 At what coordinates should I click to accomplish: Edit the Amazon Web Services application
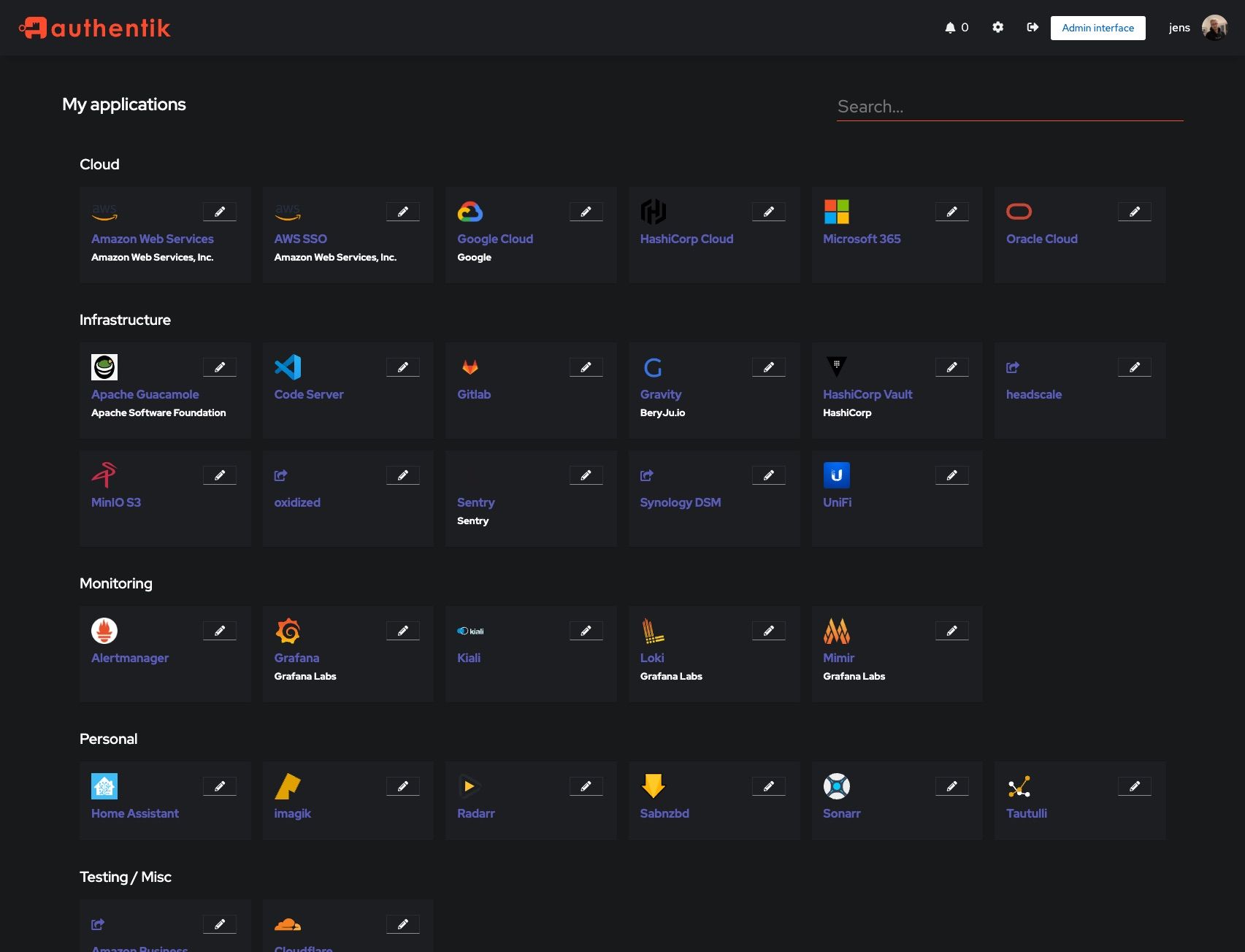tap(220, 212)
